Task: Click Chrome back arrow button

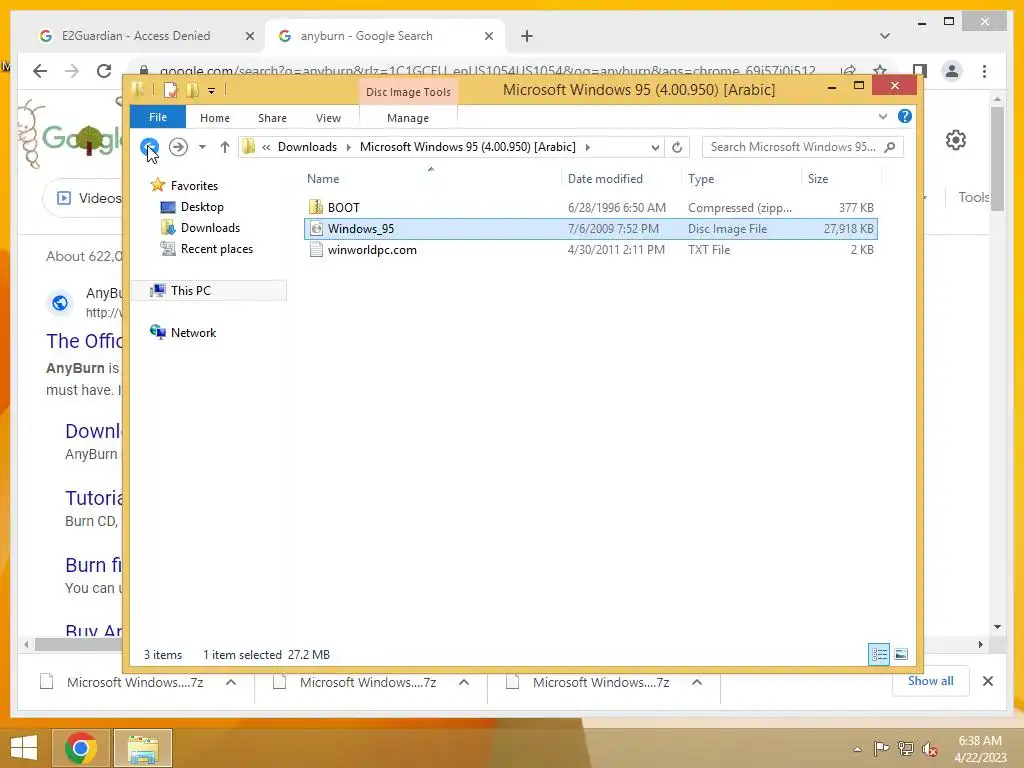Action: click(x=40, y=71)
